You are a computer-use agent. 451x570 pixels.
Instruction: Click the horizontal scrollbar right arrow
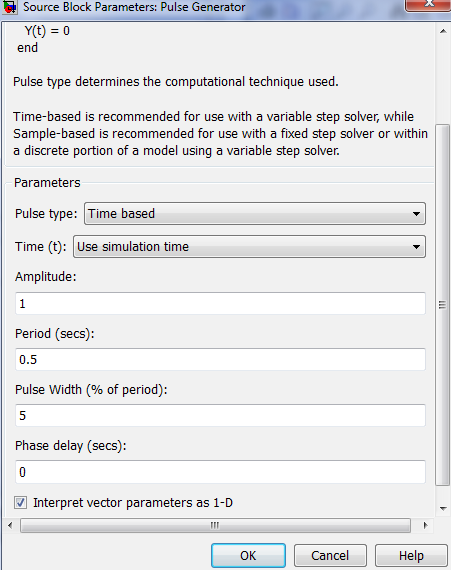click(426, 525)
